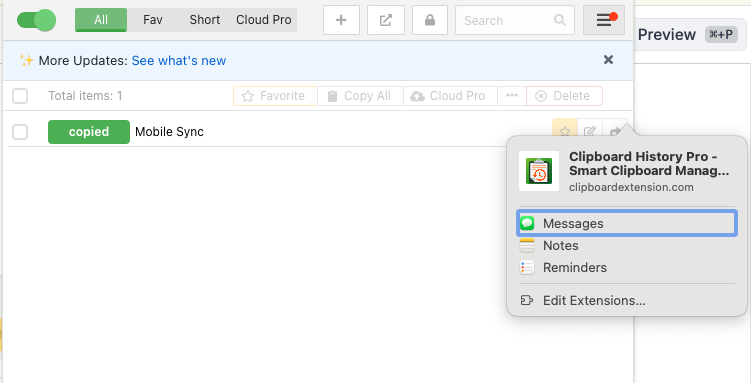
Task: Click the magnifier search icon
Action: tap(559, 20)
